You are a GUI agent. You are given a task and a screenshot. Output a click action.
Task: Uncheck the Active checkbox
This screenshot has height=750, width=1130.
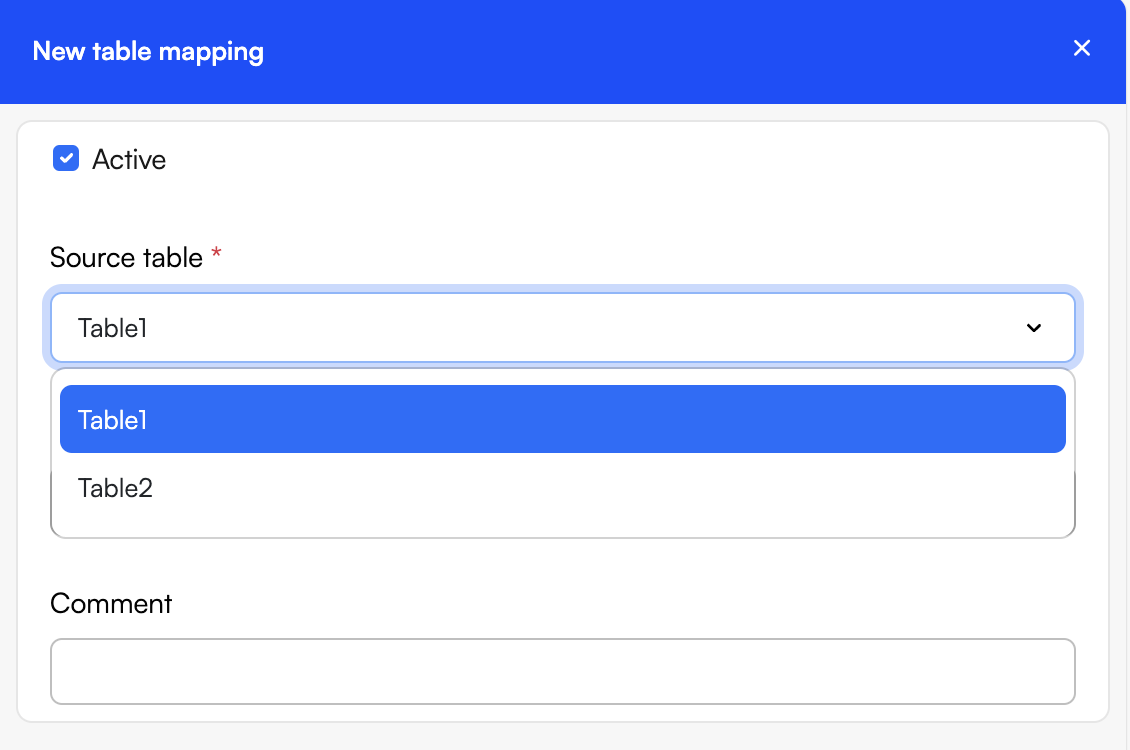pyautogui.click(x=66, y=159)
